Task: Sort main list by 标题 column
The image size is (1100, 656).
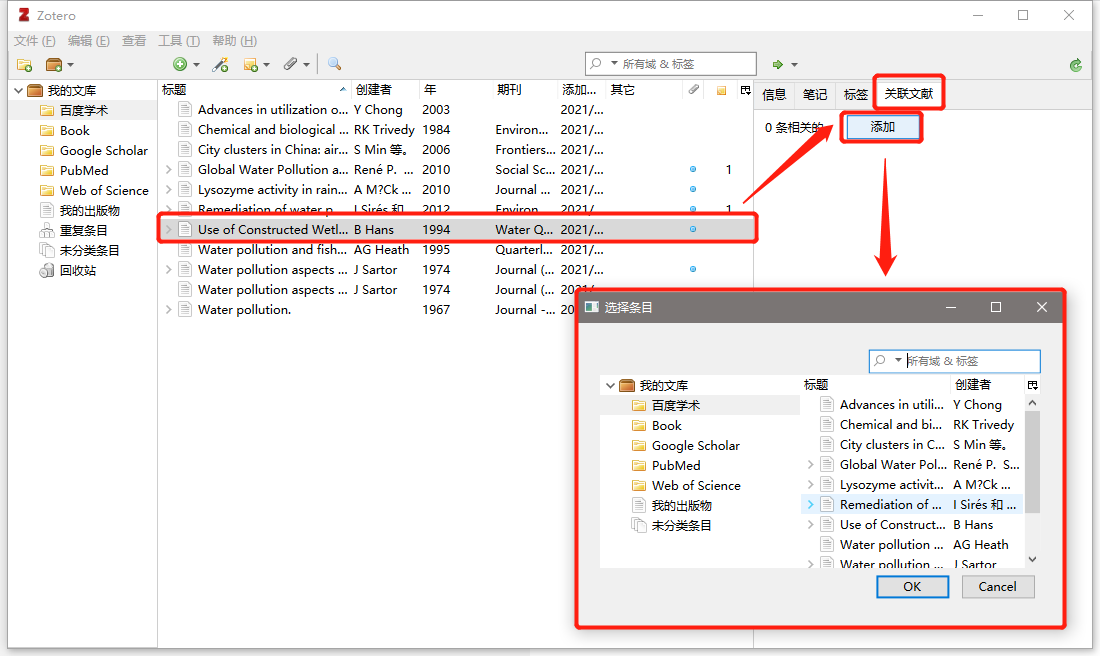Action: (254, 90)
